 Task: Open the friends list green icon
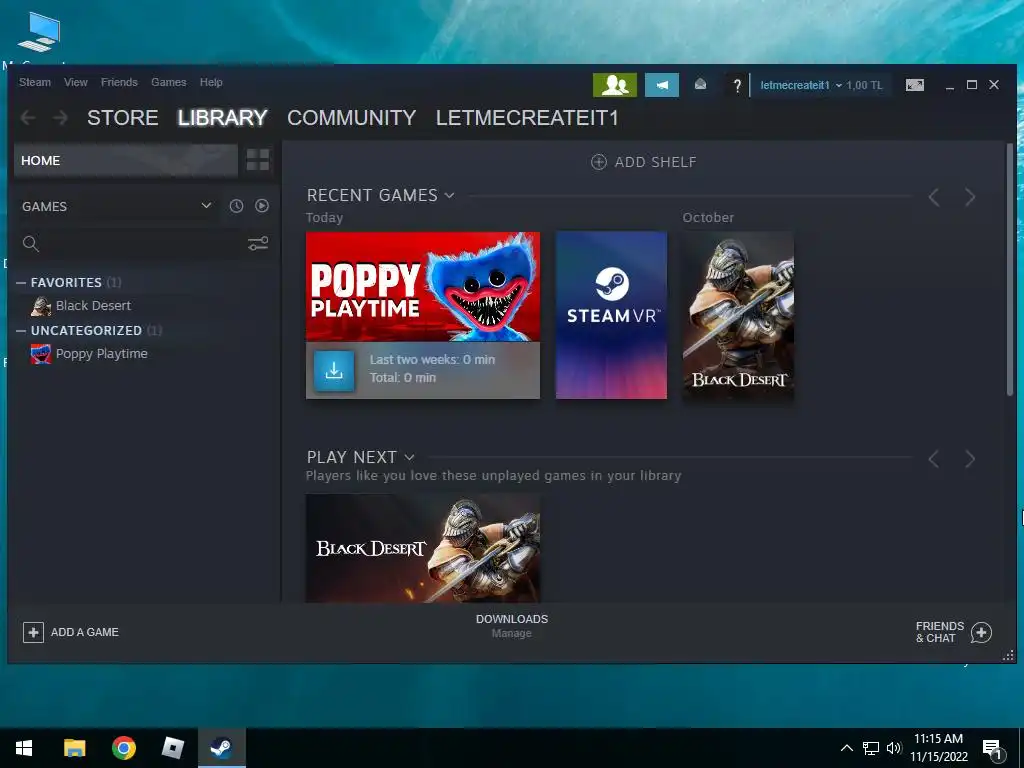coord(615,85)
